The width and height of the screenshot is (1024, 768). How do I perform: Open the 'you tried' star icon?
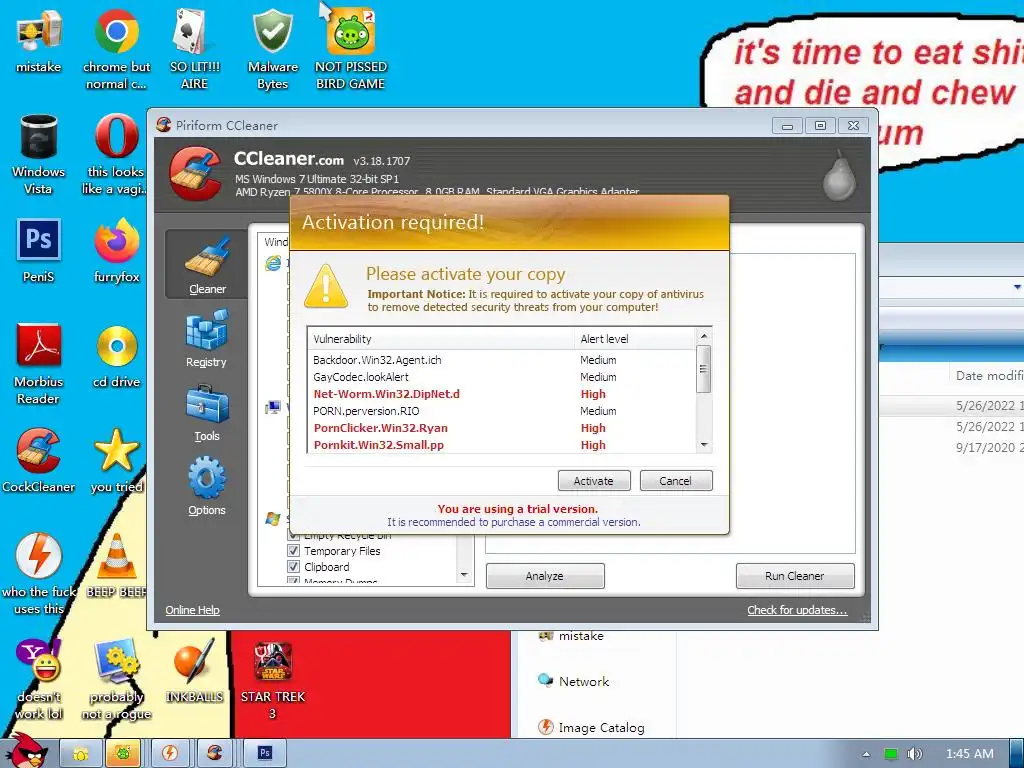[x=116, y=460]
